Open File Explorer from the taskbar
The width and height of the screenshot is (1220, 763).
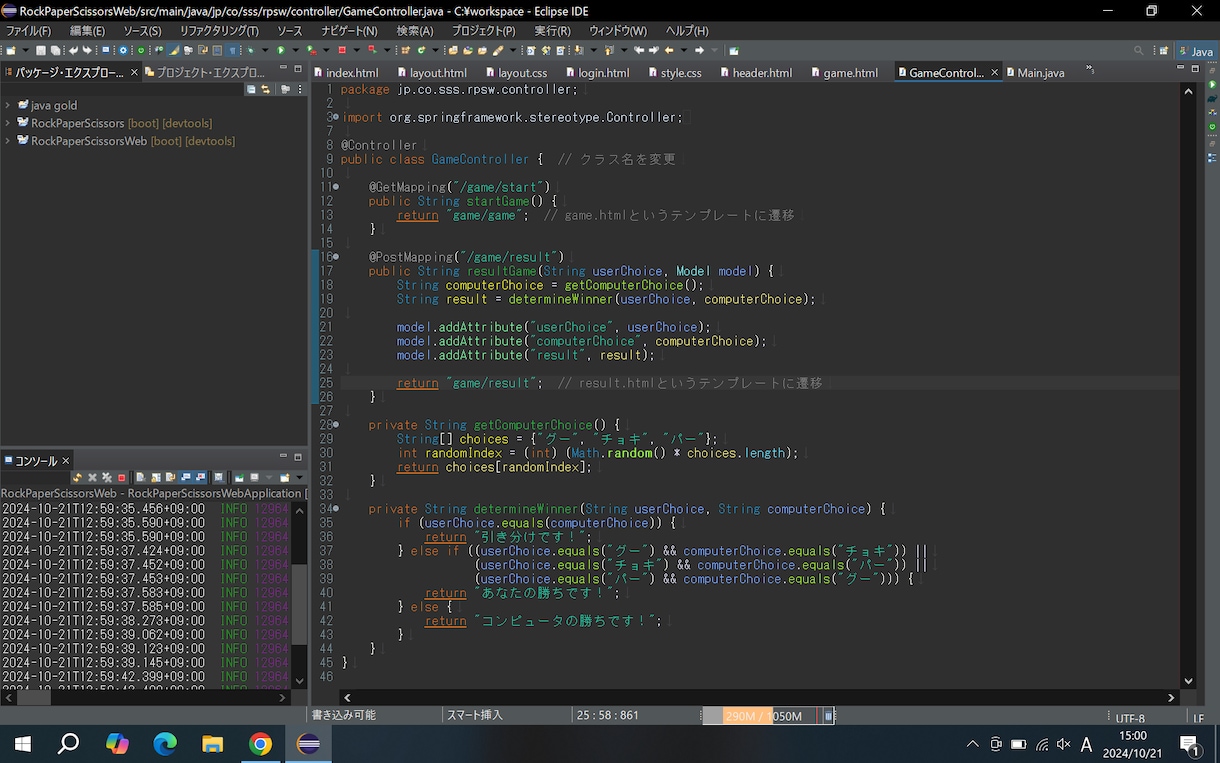[x=212, y=743]
